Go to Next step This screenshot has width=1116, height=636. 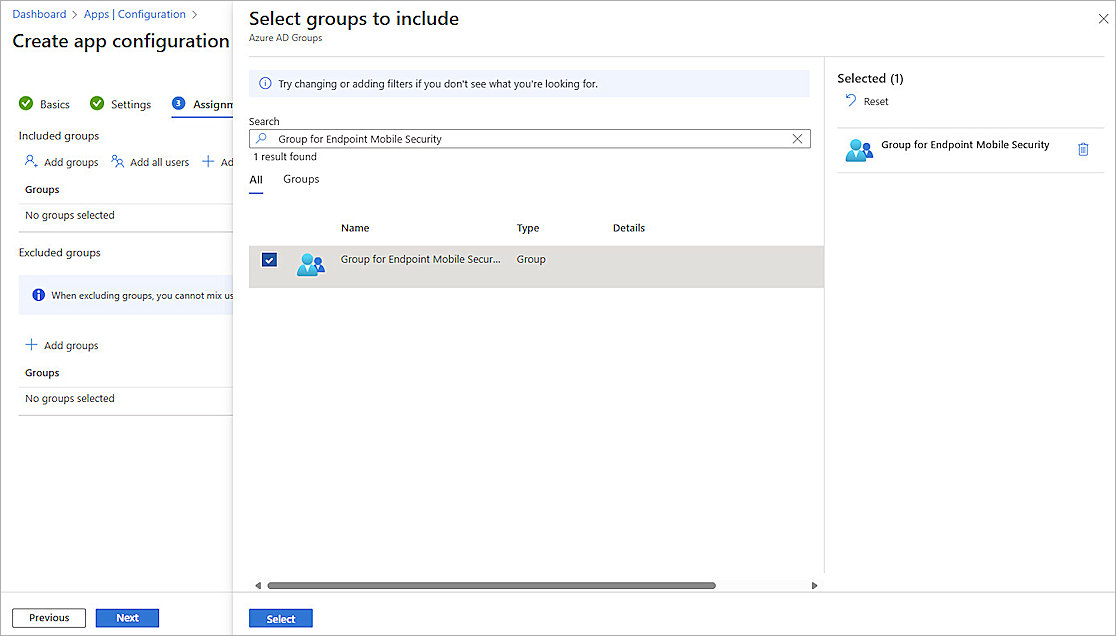[127, 618]
